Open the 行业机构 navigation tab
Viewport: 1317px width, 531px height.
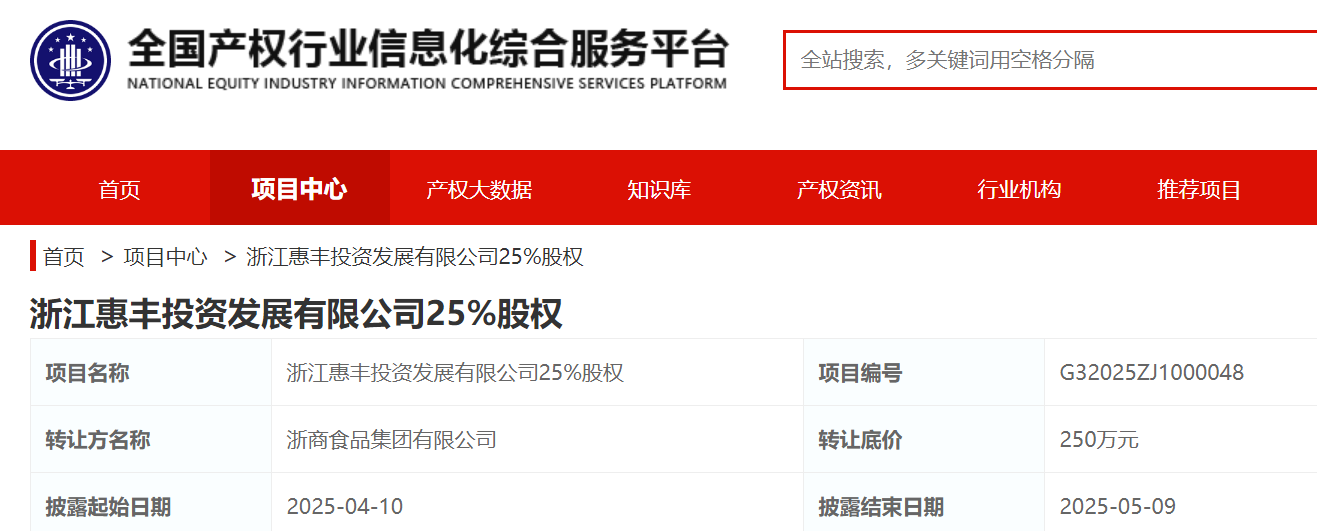point(1019,189)
